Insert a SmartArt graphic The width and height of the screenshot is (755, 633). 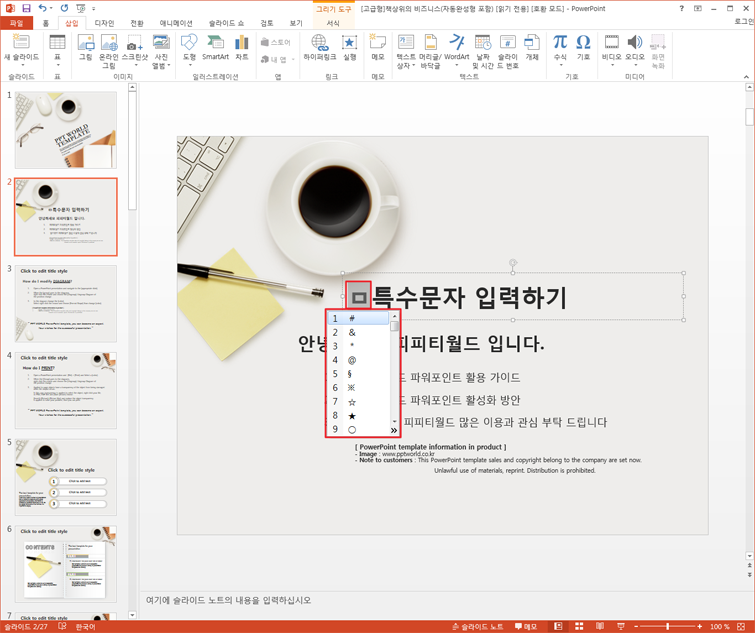point(215,42)
